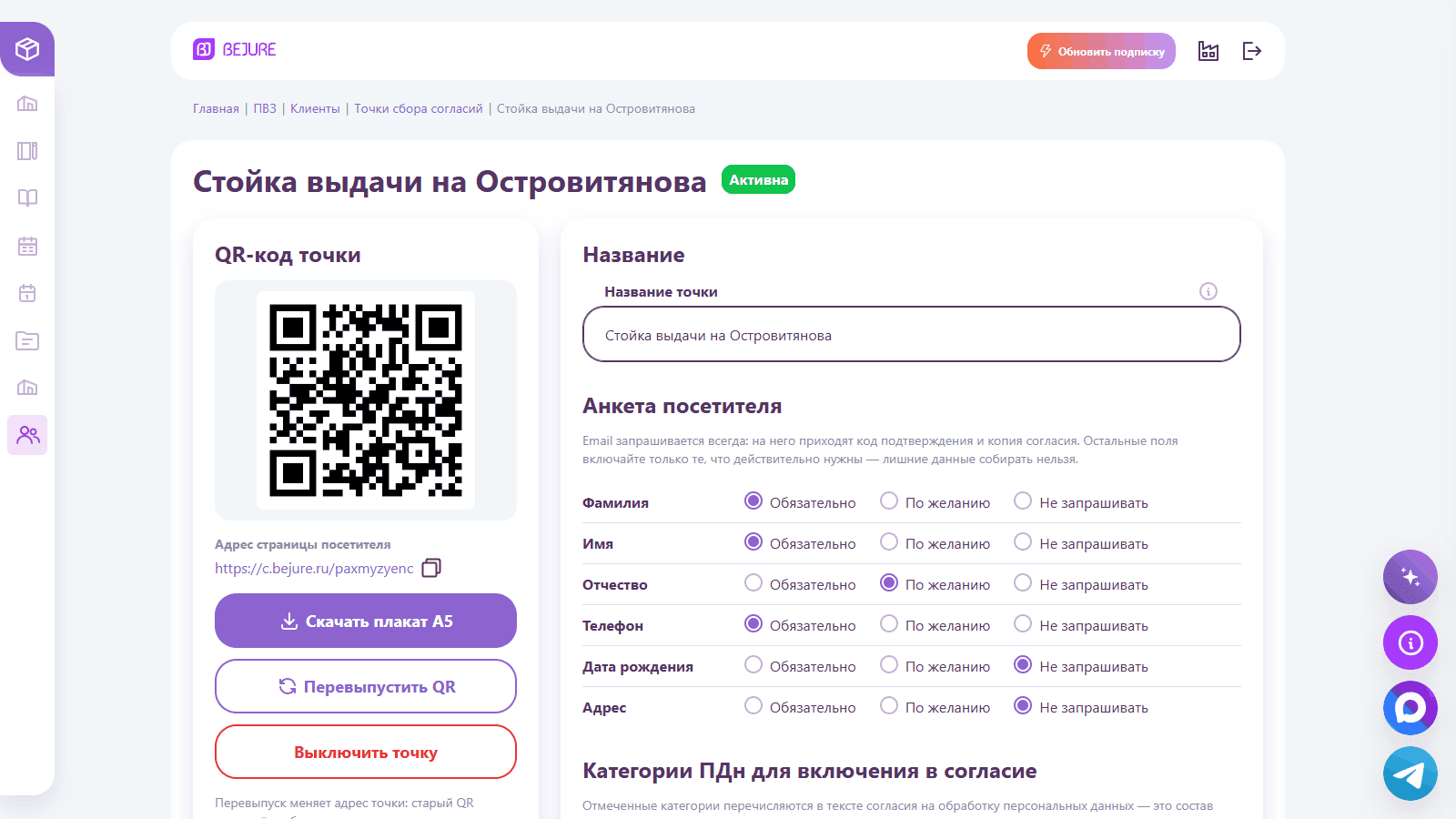
Task: Select the clients (people) sidebar icon
Action: (x=27, y=435)
